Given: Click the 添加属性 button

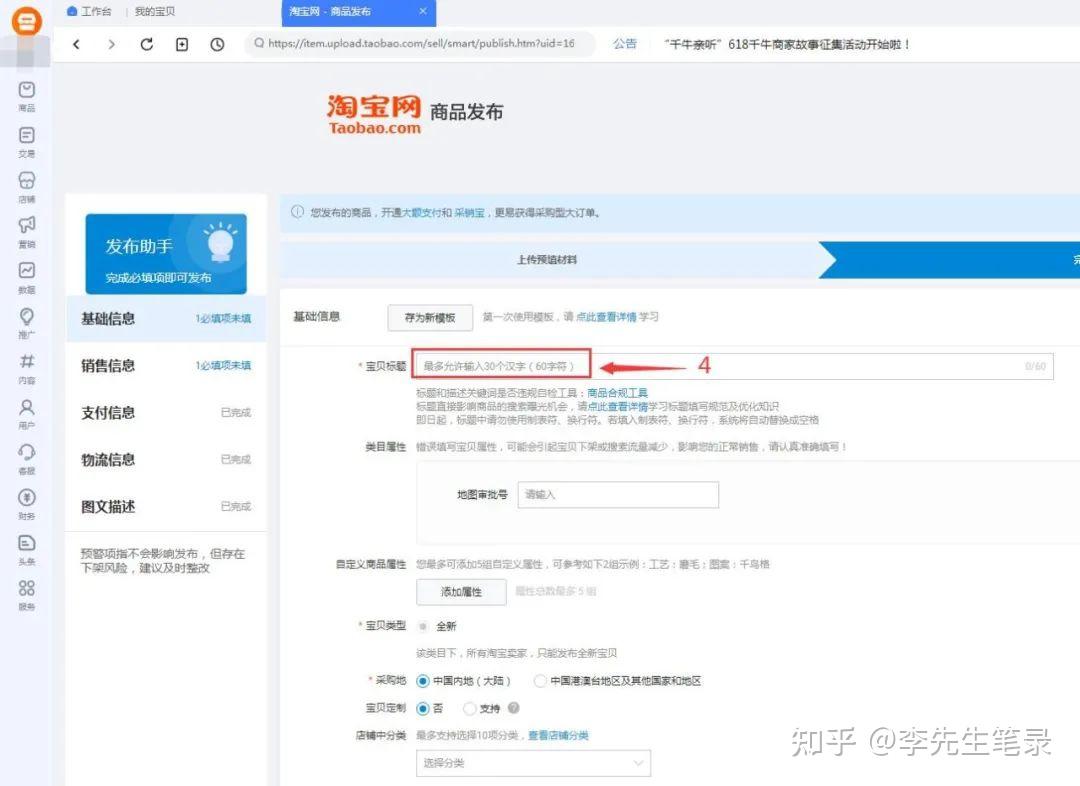Looking at the screenshot, I should tap(461, 592).
